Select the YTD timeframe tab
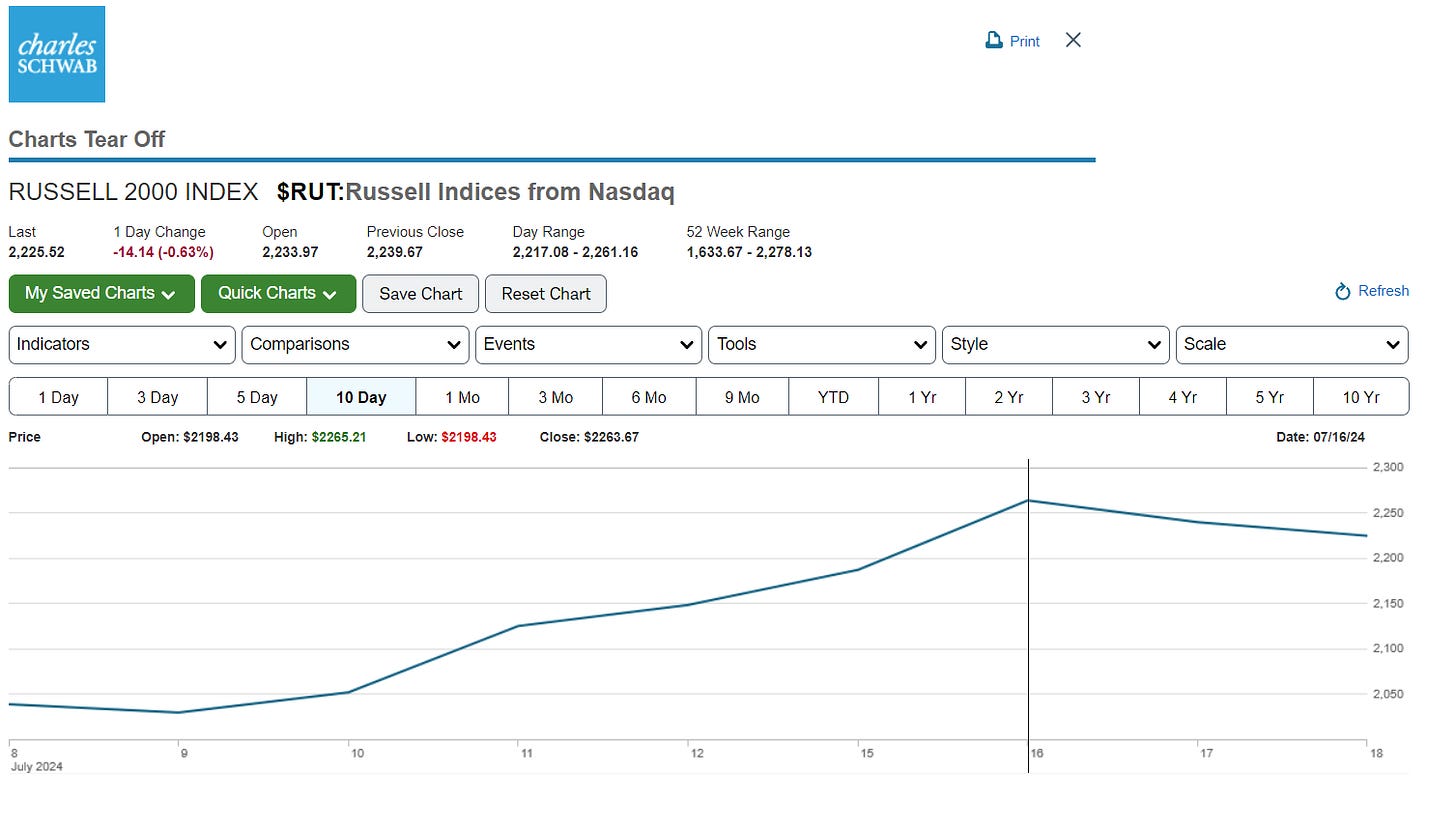 coord(833,397)
